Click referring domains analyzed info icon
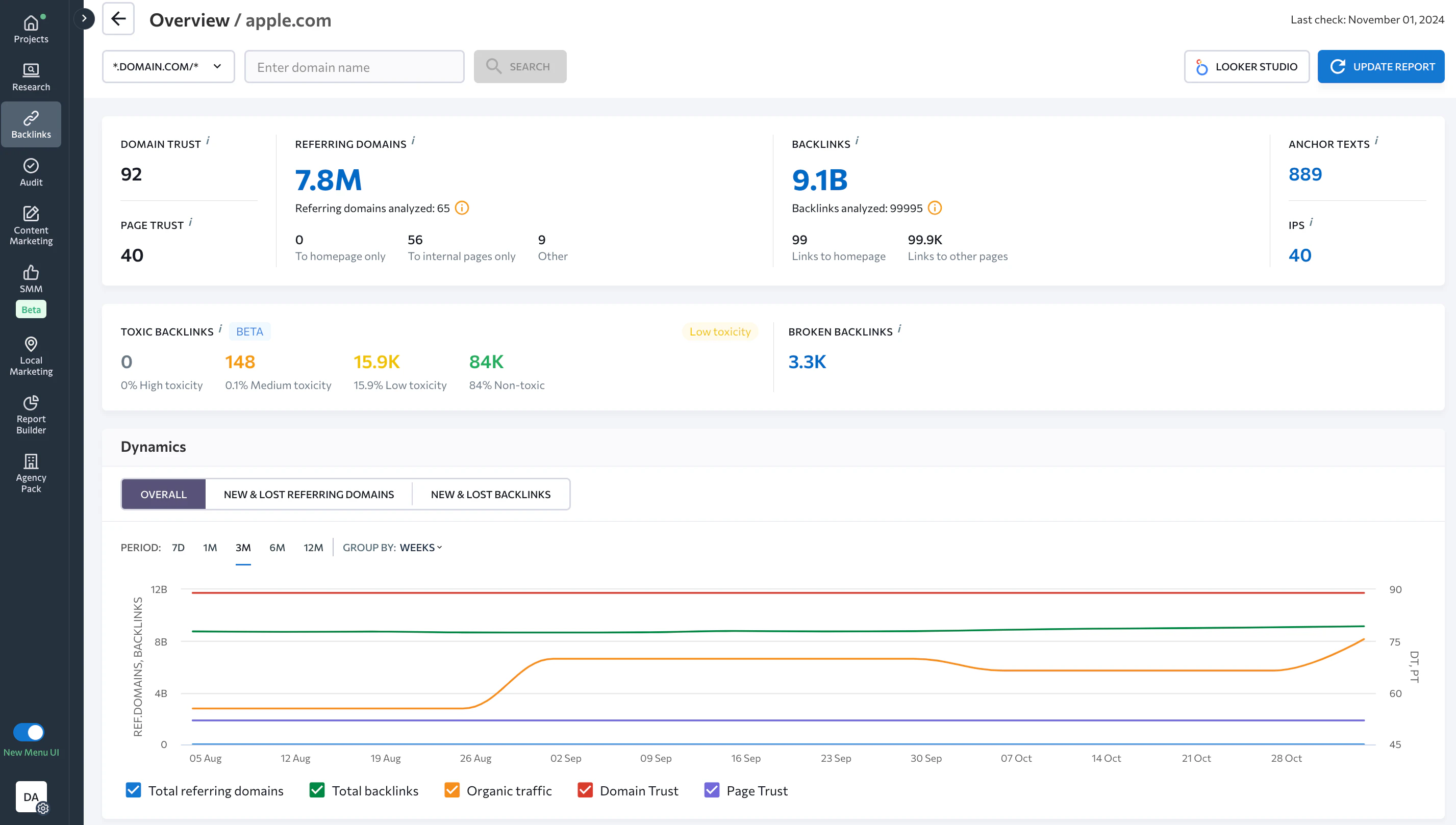1456x825 pixels. (462, 208)
